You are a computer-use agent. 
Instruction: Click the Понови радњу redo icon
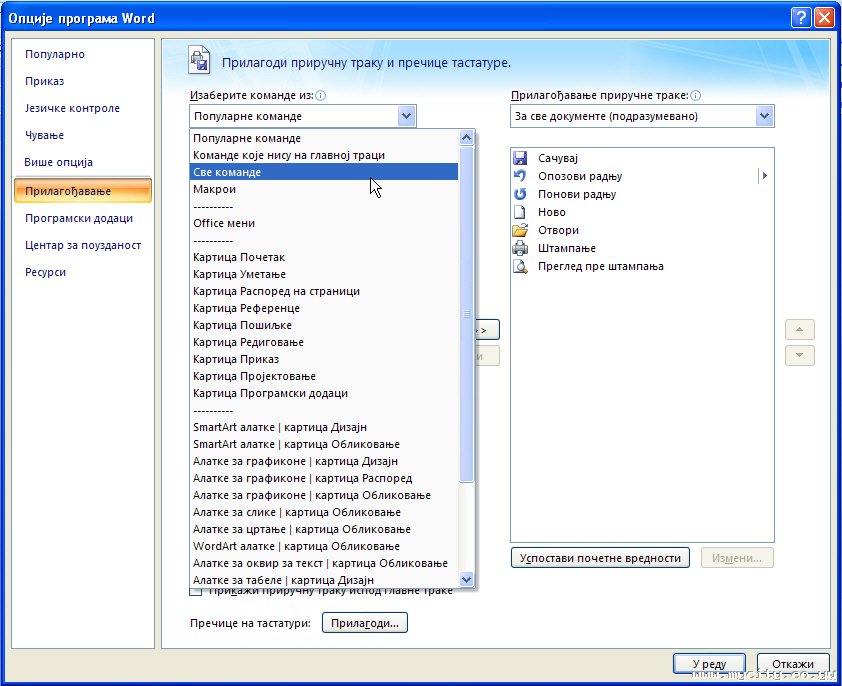tap(520, 194)
